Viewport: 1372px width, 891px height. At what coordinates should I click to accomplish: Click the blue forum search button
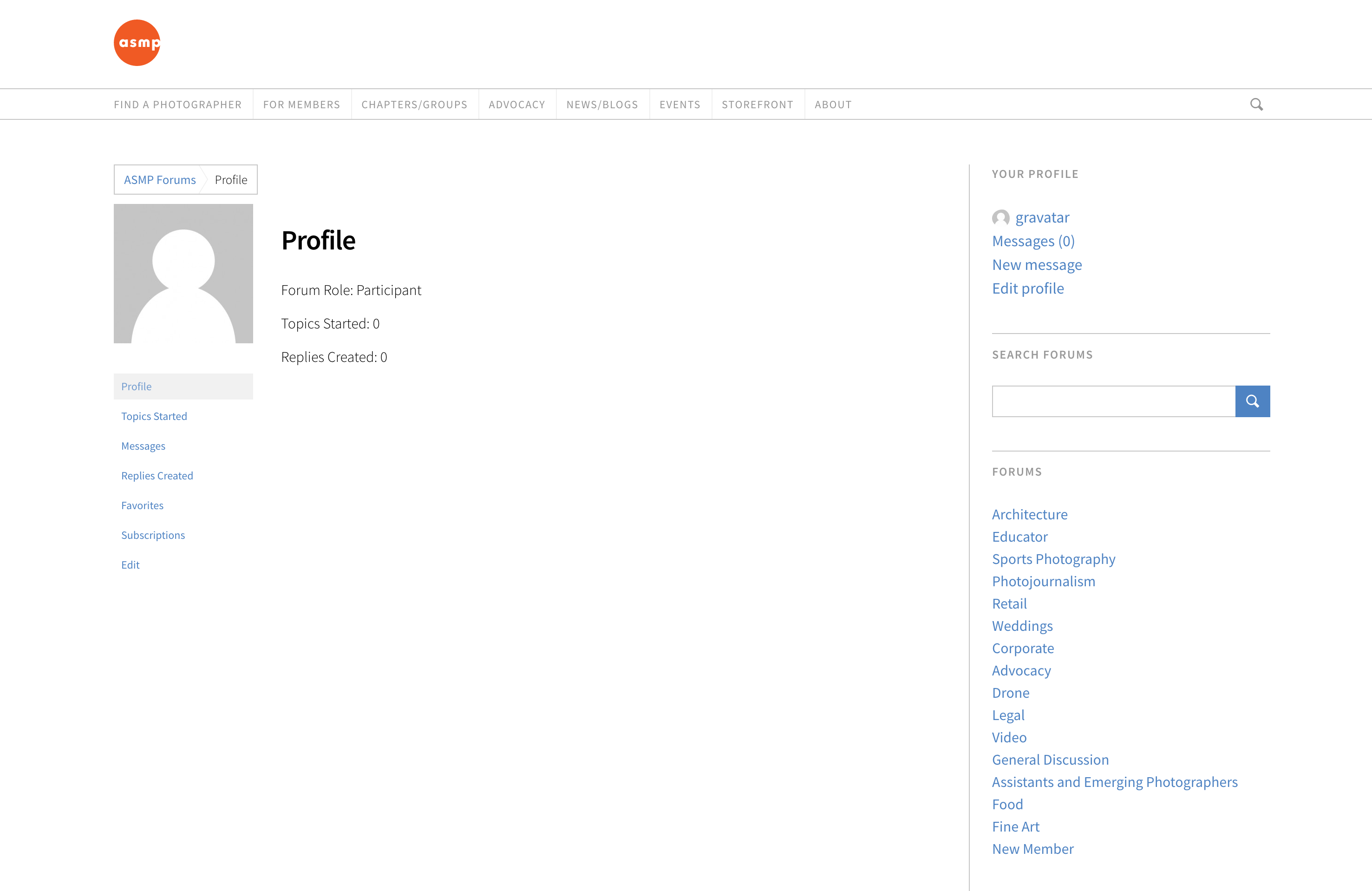[x=1252, y=401]
